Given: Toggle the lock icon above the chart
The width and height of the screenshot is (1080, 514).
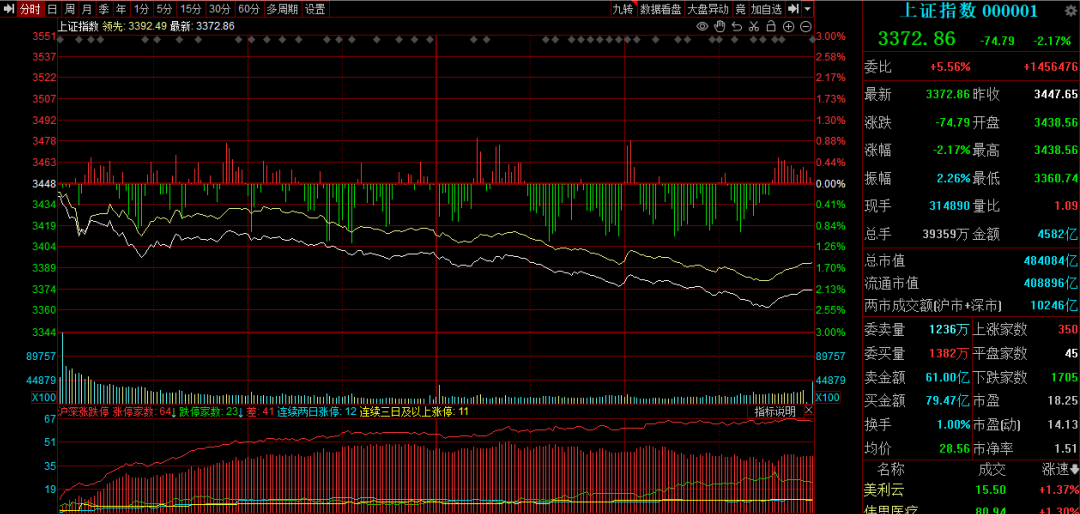Looking at the screenshot, I should (x=771, y=27).
